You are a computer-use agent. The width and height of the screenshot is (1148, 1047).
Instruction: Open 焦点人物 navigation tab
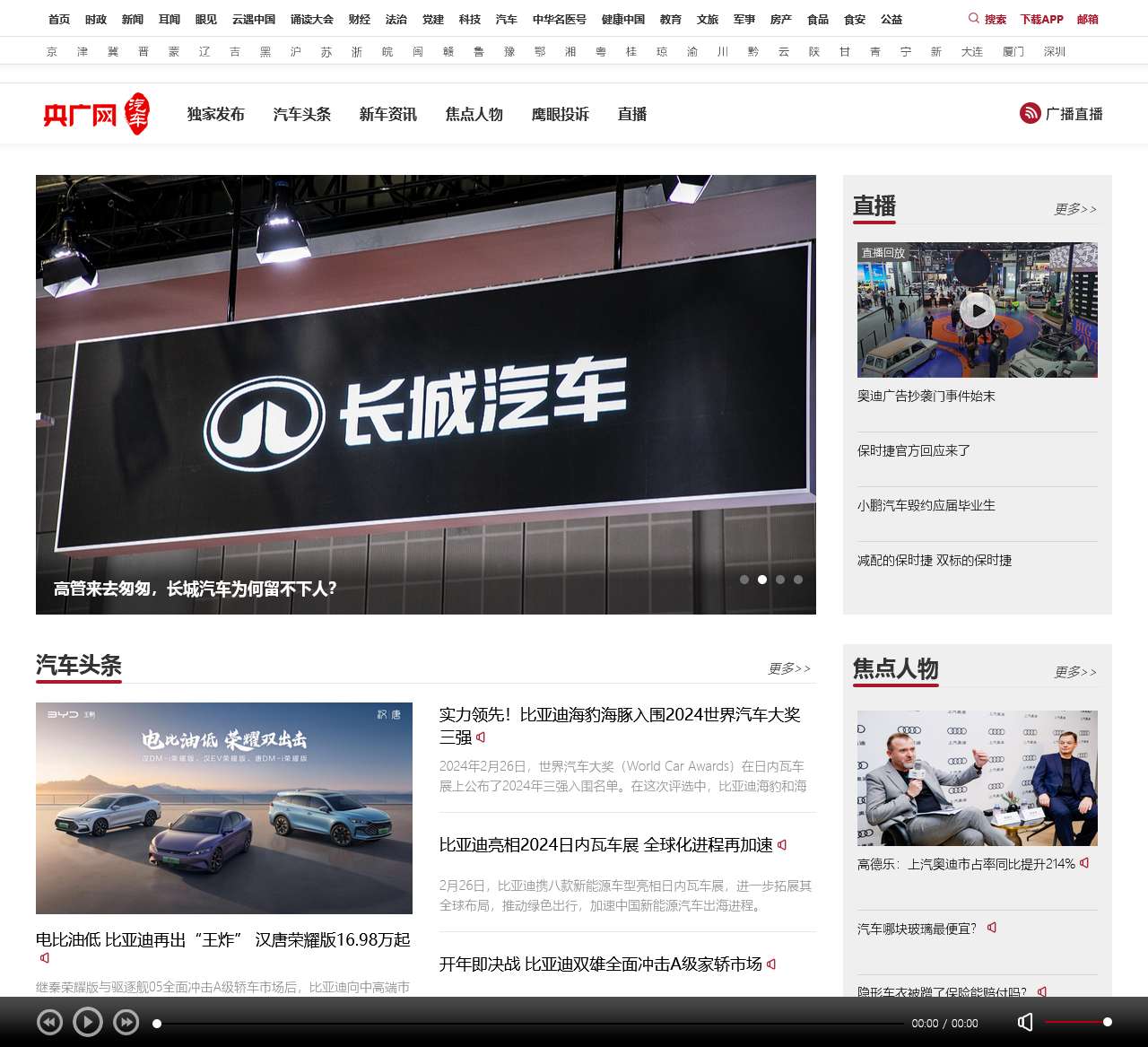point(474,114)
